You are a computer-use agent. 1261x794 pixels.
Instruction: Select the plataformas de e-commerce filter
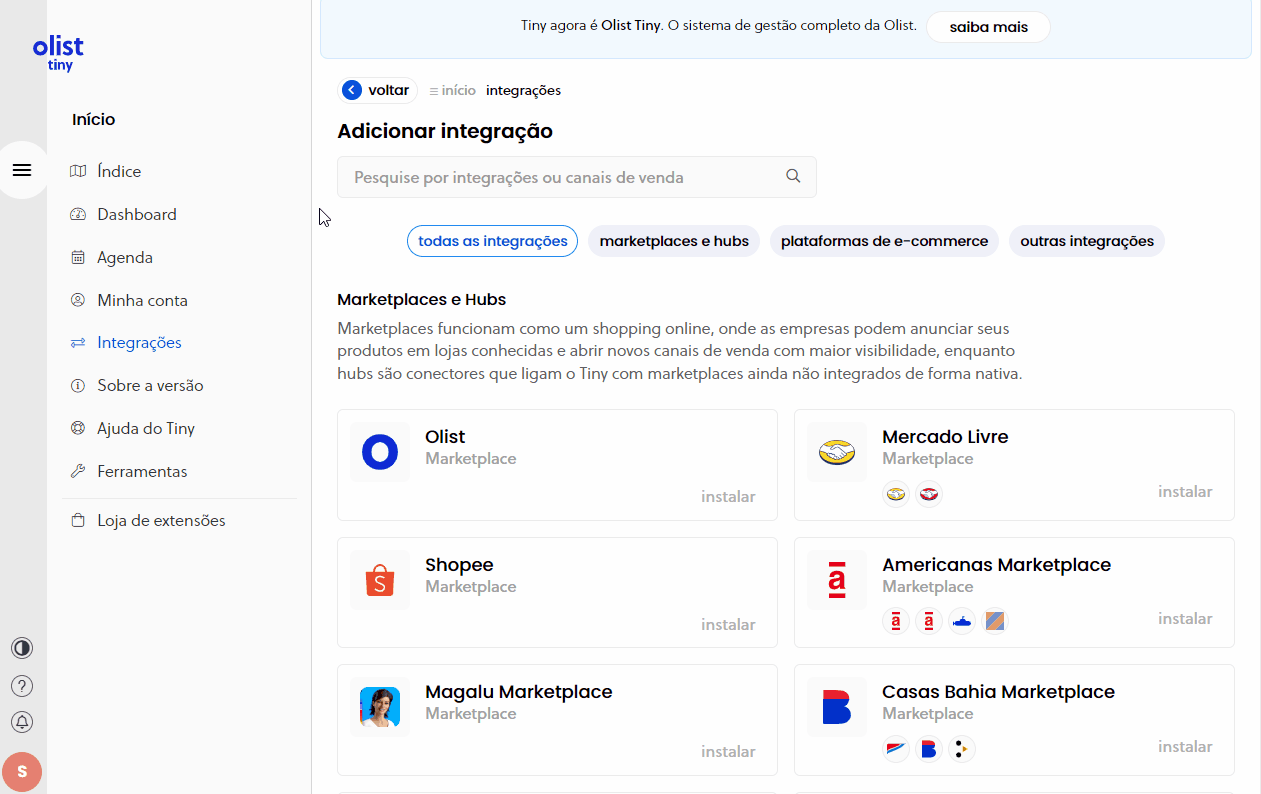[x=884, y=241]
